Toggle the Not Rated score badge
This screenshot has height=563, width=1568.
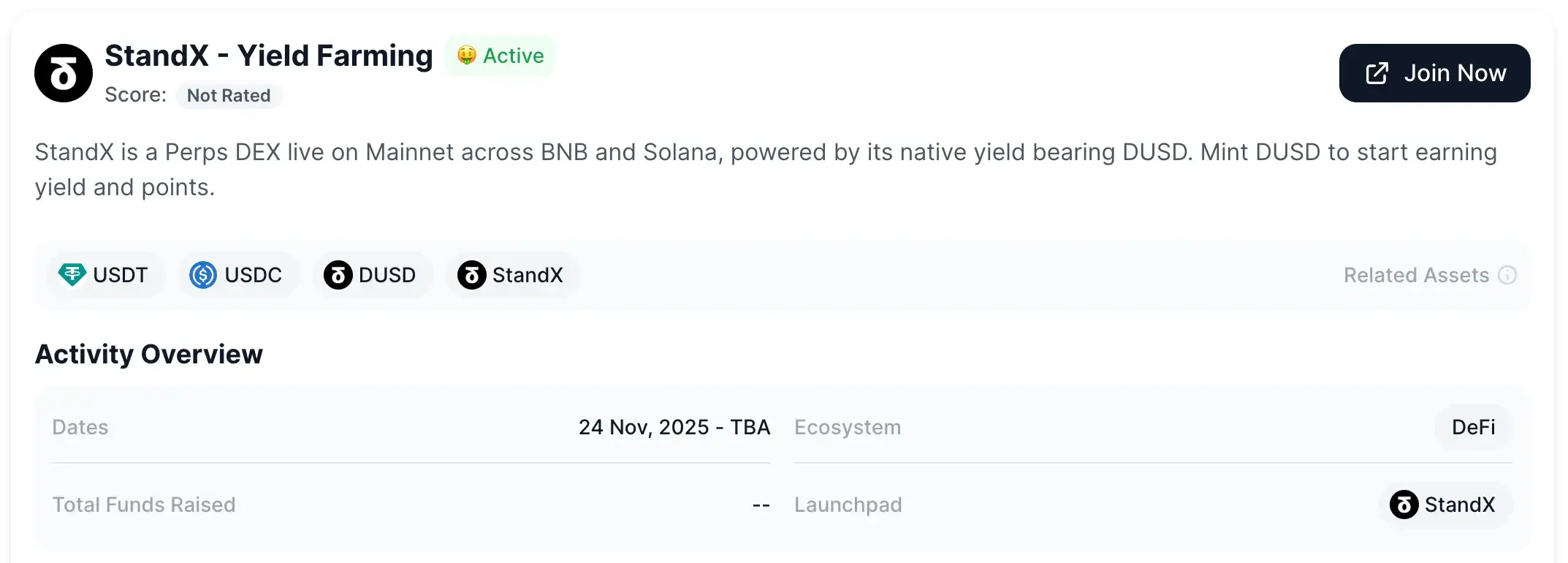point(229,95)
